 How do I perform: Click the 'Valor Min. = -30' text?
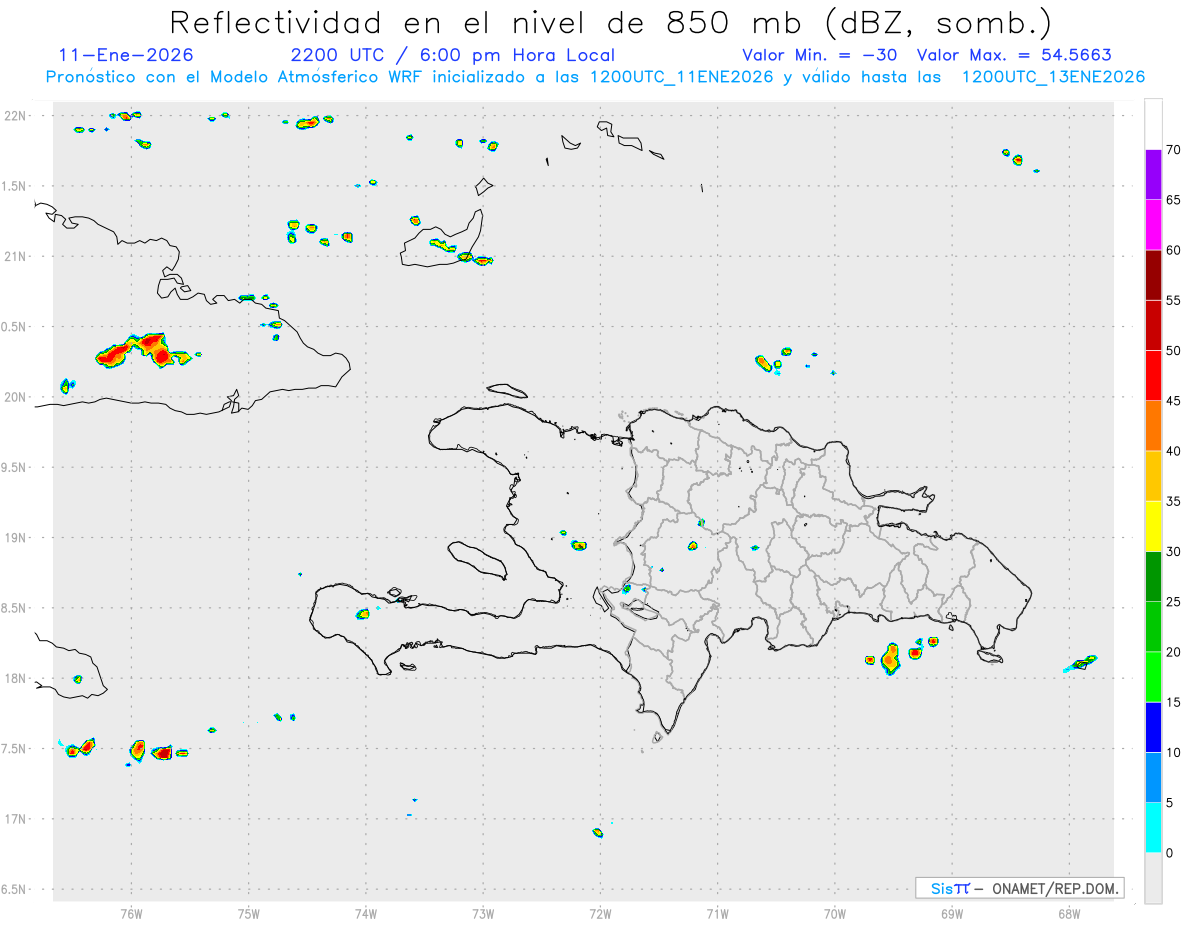pos(819,55)
